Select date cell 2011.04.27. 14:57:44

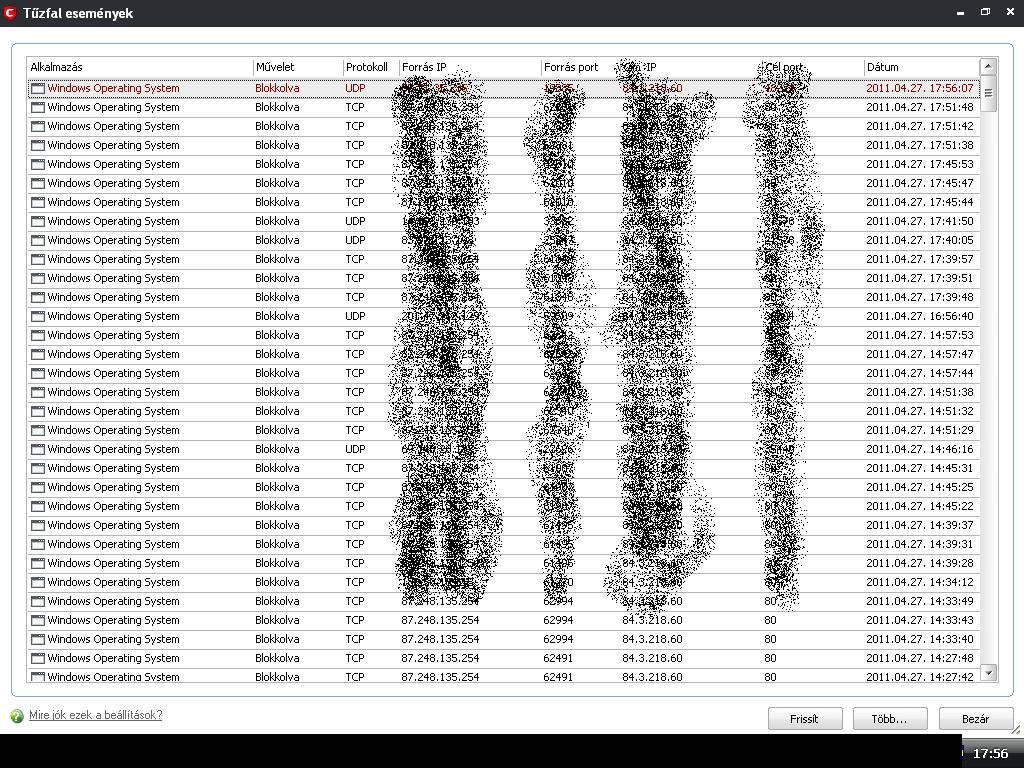click(x=920, y=373)
